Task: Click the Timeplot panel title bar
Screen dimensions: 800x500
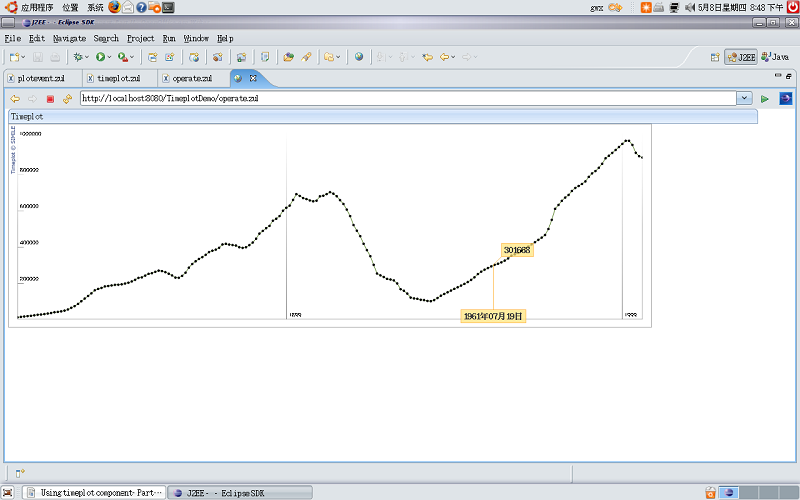Action: pyautogui.click(x=383, y=117)
